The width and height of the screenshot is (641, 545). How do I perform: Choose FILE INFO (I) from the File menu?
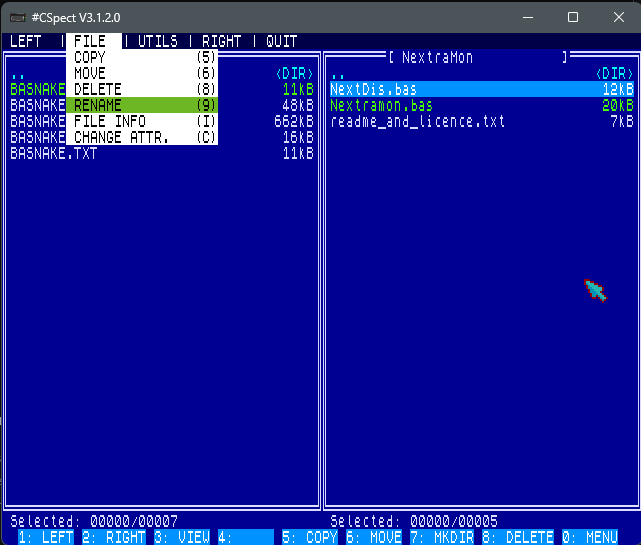pos(142,121)
